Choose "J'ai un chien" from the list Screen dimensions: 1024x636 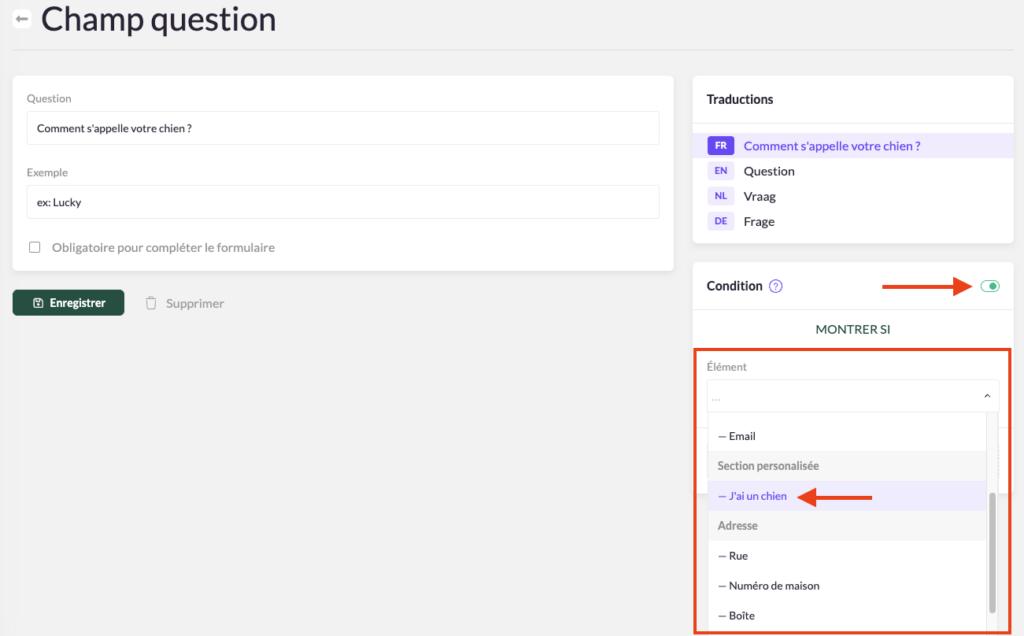coord(752,496)
